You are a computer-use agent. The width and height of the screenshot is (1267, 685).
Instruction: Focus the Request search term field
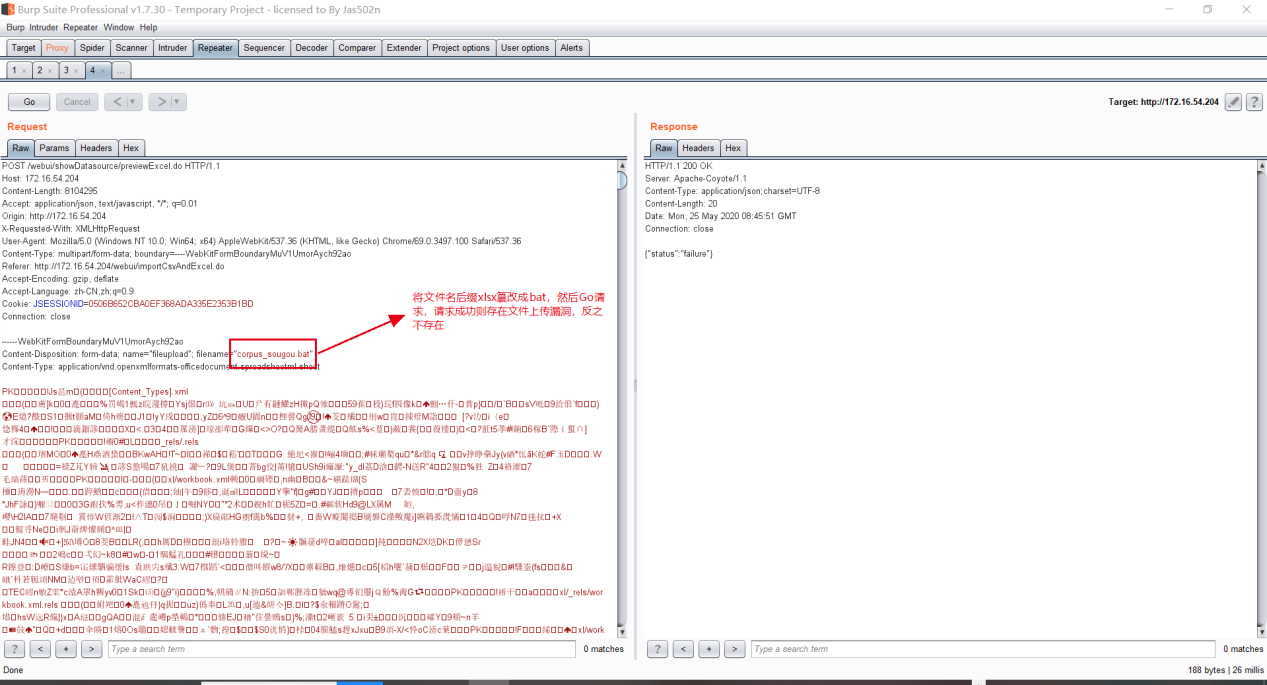[340, 649]
